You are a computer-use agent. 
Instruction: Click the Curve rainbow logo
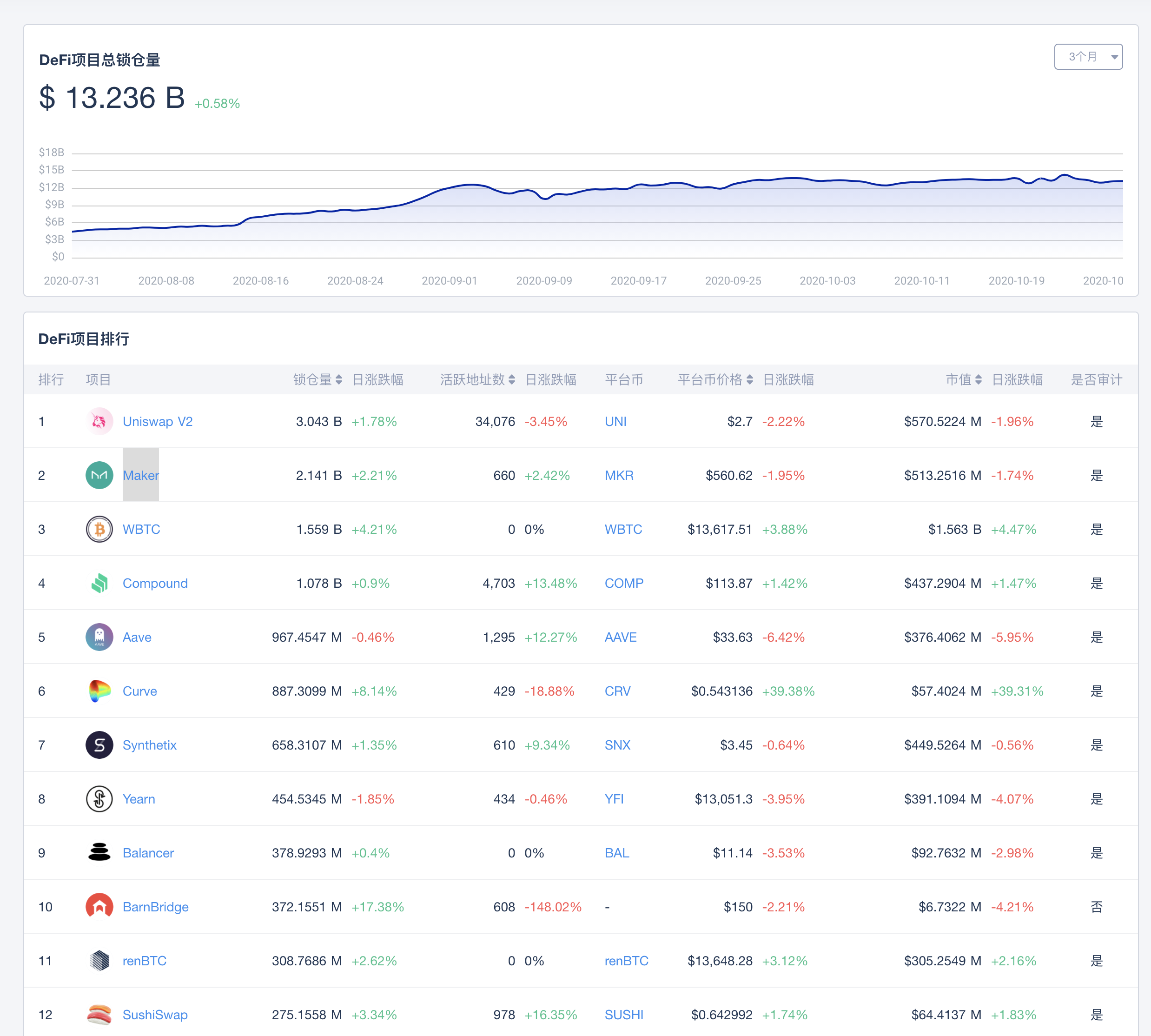click(x=99, y=691)
